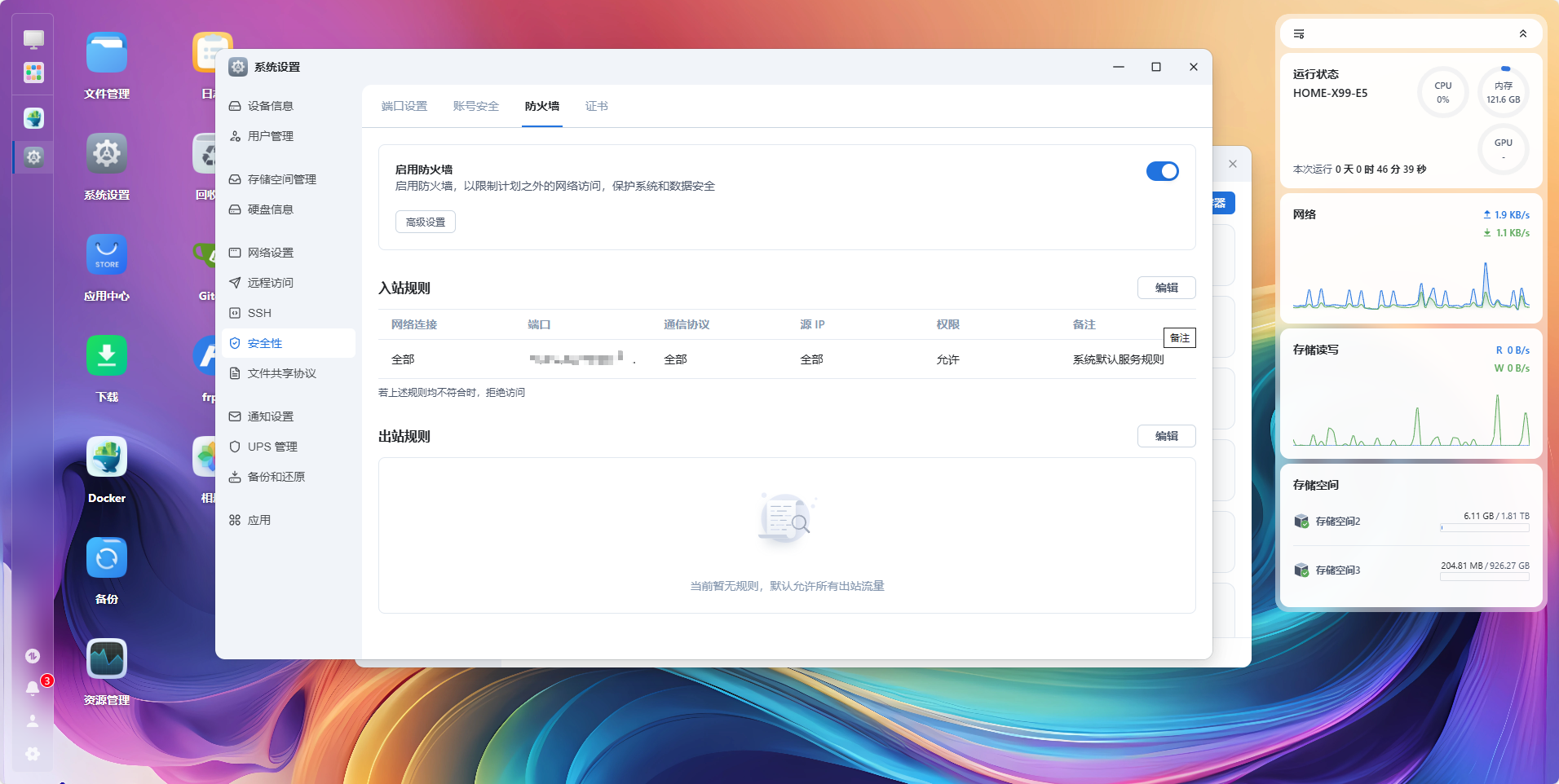
Task: Switch to the 账号安全 tab
Action: pyautogui.click(x=476, y=106)
